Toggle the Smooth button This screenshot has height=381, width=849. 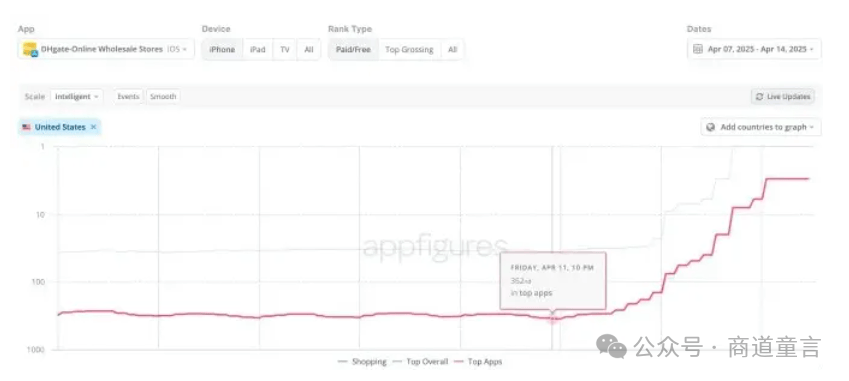(163, 96)
